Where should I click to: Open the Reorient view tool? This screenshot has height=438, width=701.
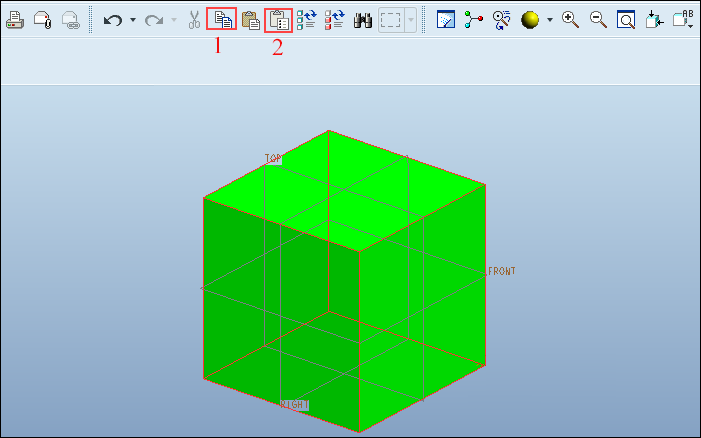tap(654, 20)
